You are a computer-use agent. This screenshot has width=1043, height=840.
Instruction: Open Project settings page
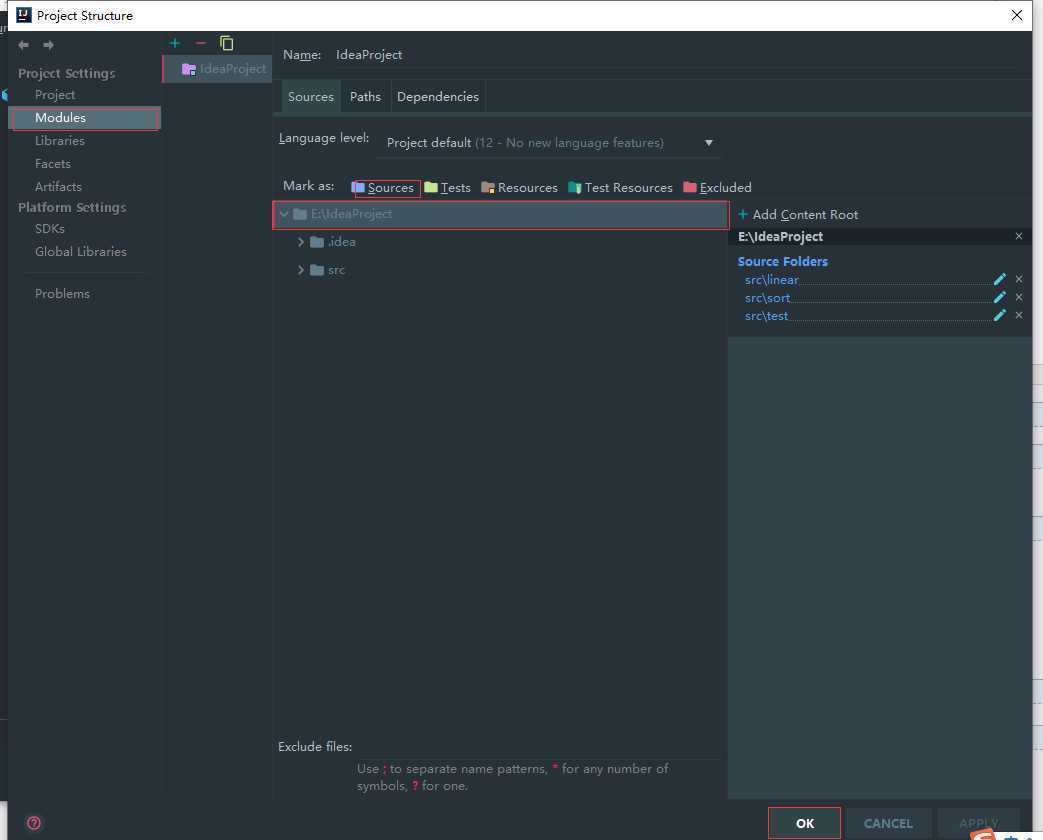(x=55, y=94)
